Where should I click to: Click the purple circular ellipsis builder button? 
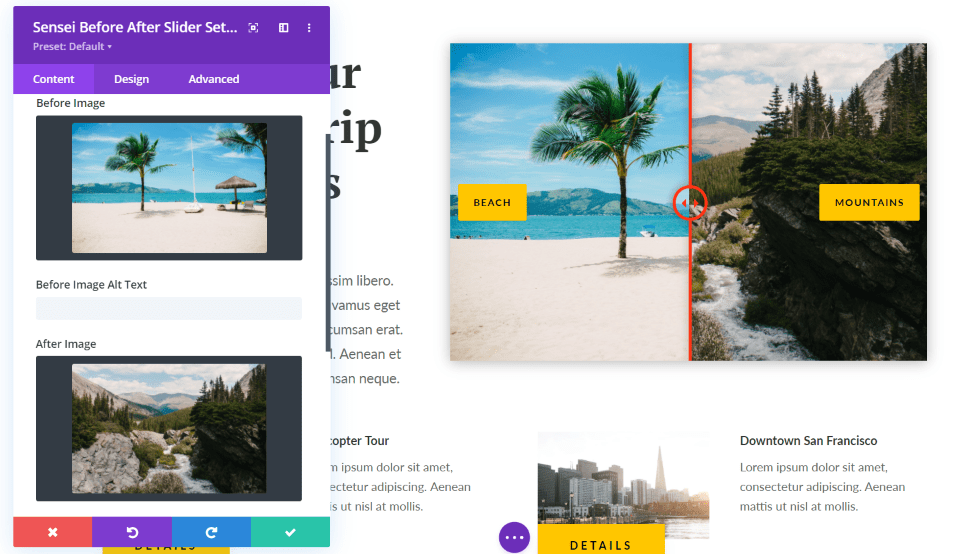[x=514, y=537]
